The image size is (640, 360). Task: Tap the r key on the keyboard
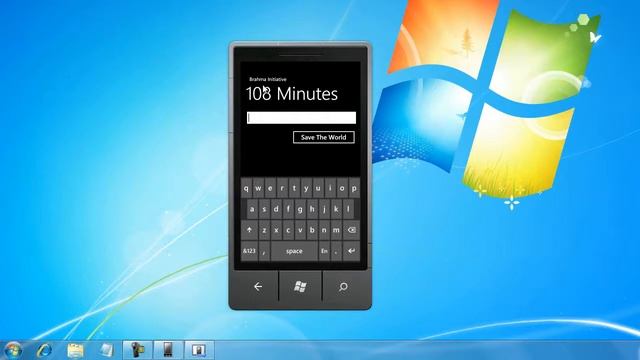(x=282, y=189)
